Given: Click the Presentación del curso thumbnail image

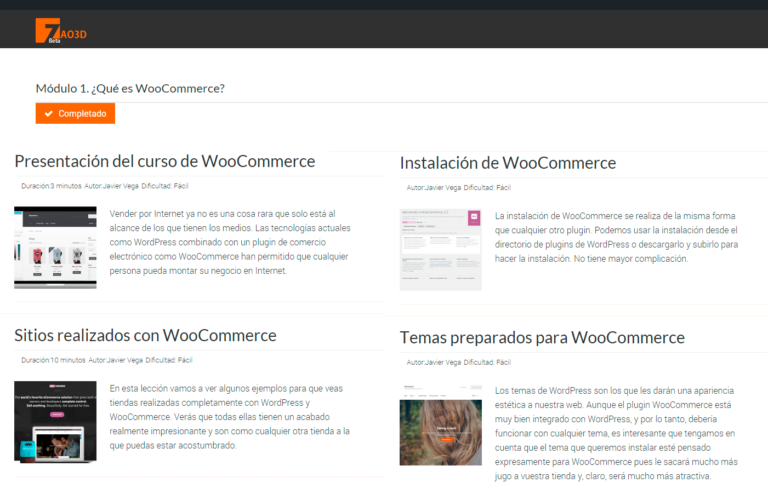Looking at the screenshot, I should pos(55,248).
